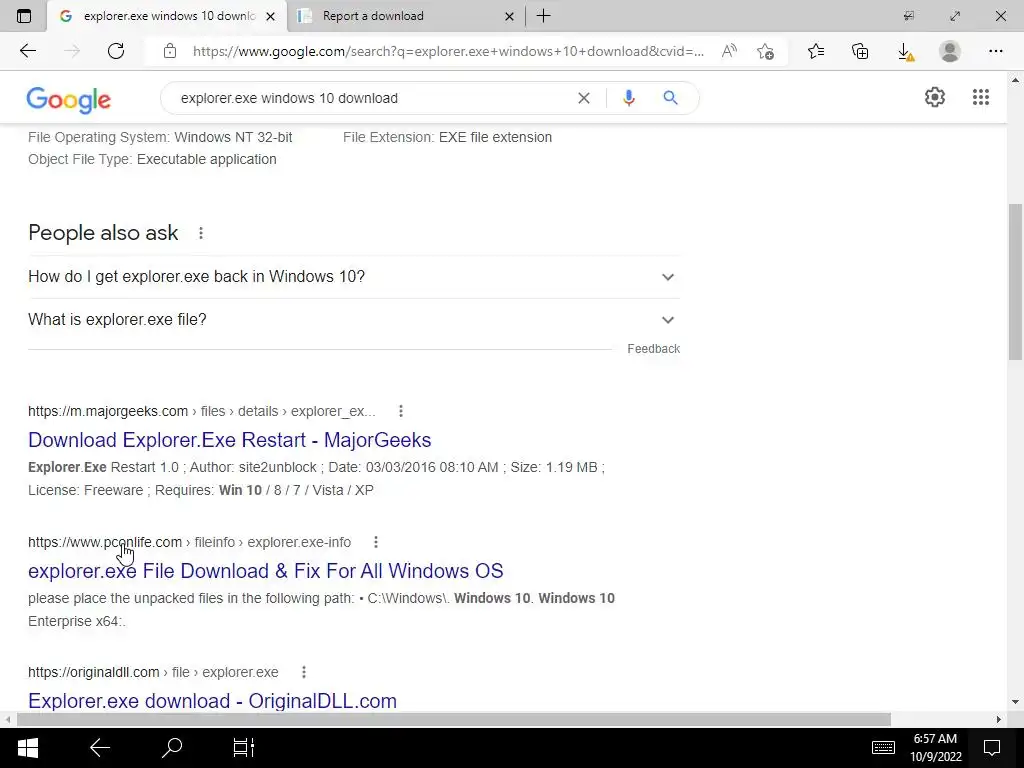Open the Windows Start button
Image resolution: width=1024 pixels, height=768 pixels.
[x=27, y=748]
